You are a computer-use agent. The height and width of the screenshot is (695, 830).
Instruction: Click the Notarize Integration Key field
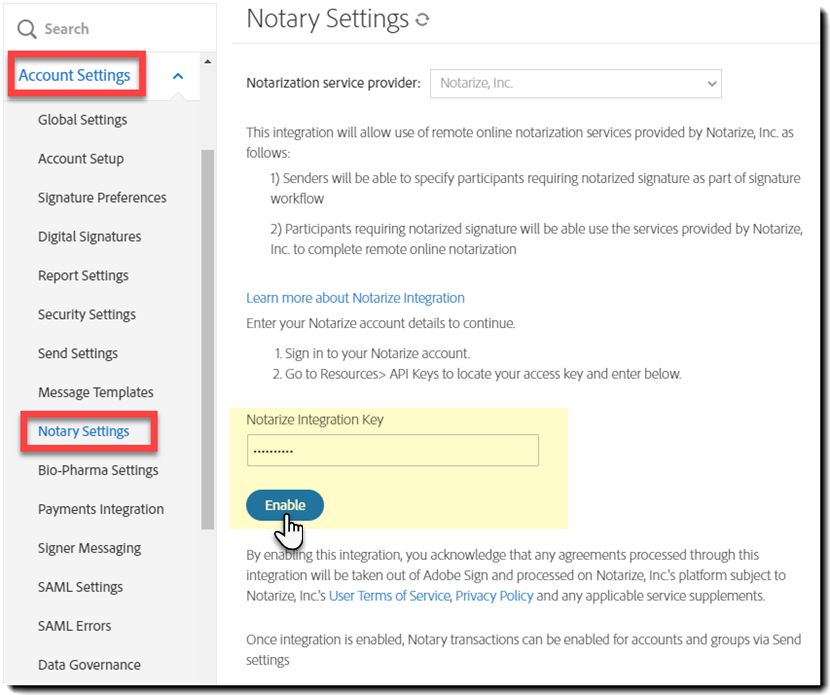393,450
